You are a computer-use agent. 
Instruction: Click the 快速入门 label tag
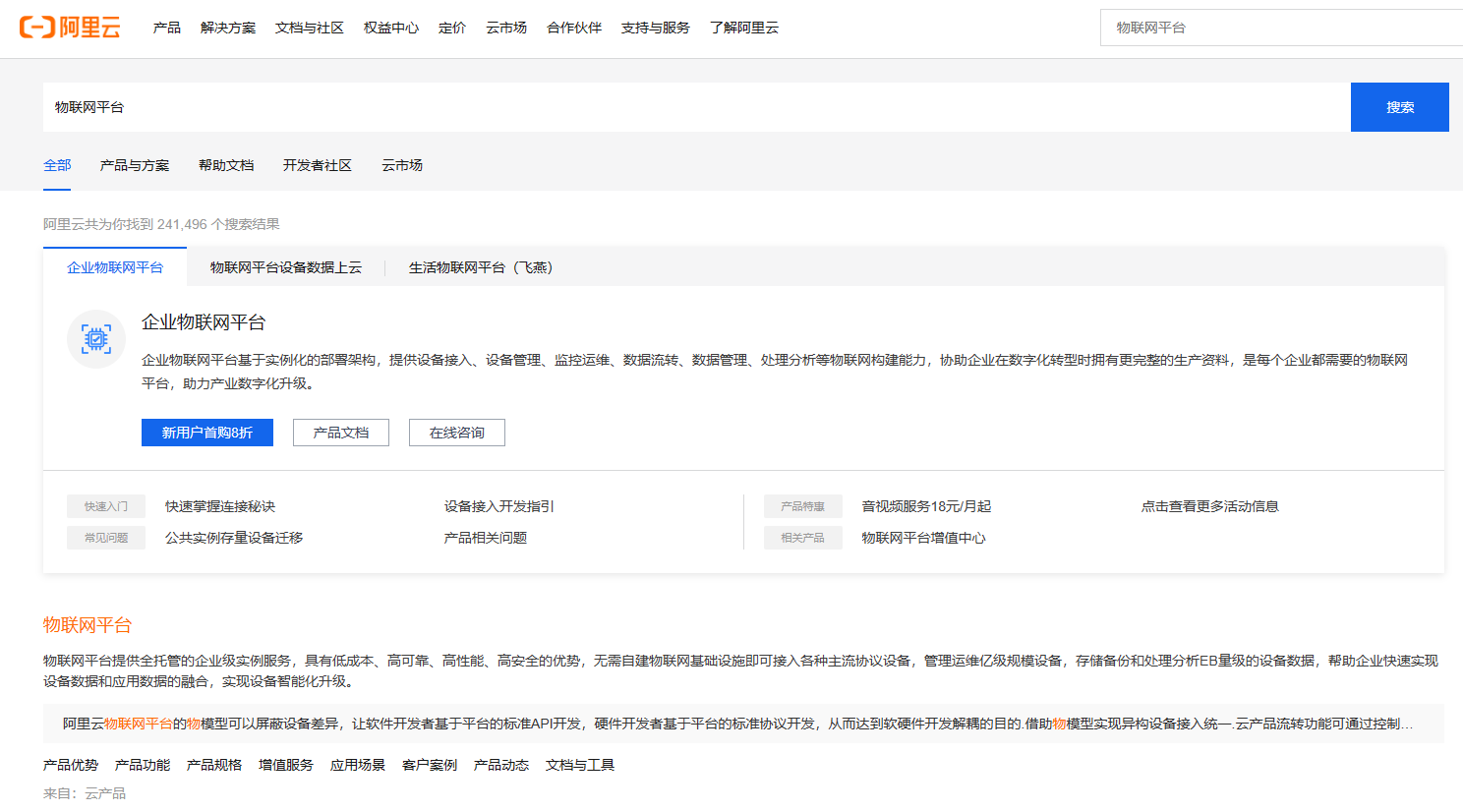106,506
